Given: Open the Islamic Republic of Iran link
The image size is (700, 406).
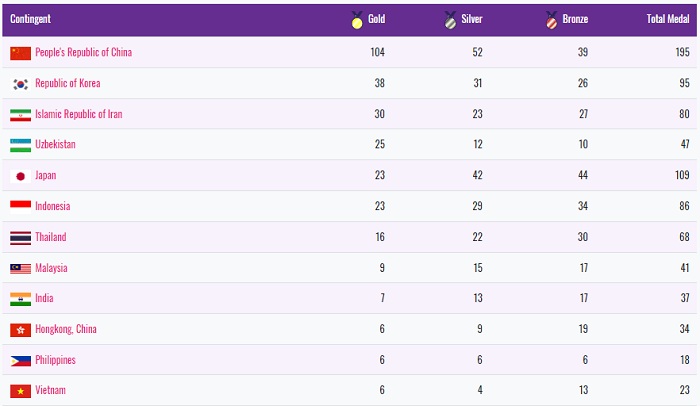Looking at the screenshot, I should 79,115.
